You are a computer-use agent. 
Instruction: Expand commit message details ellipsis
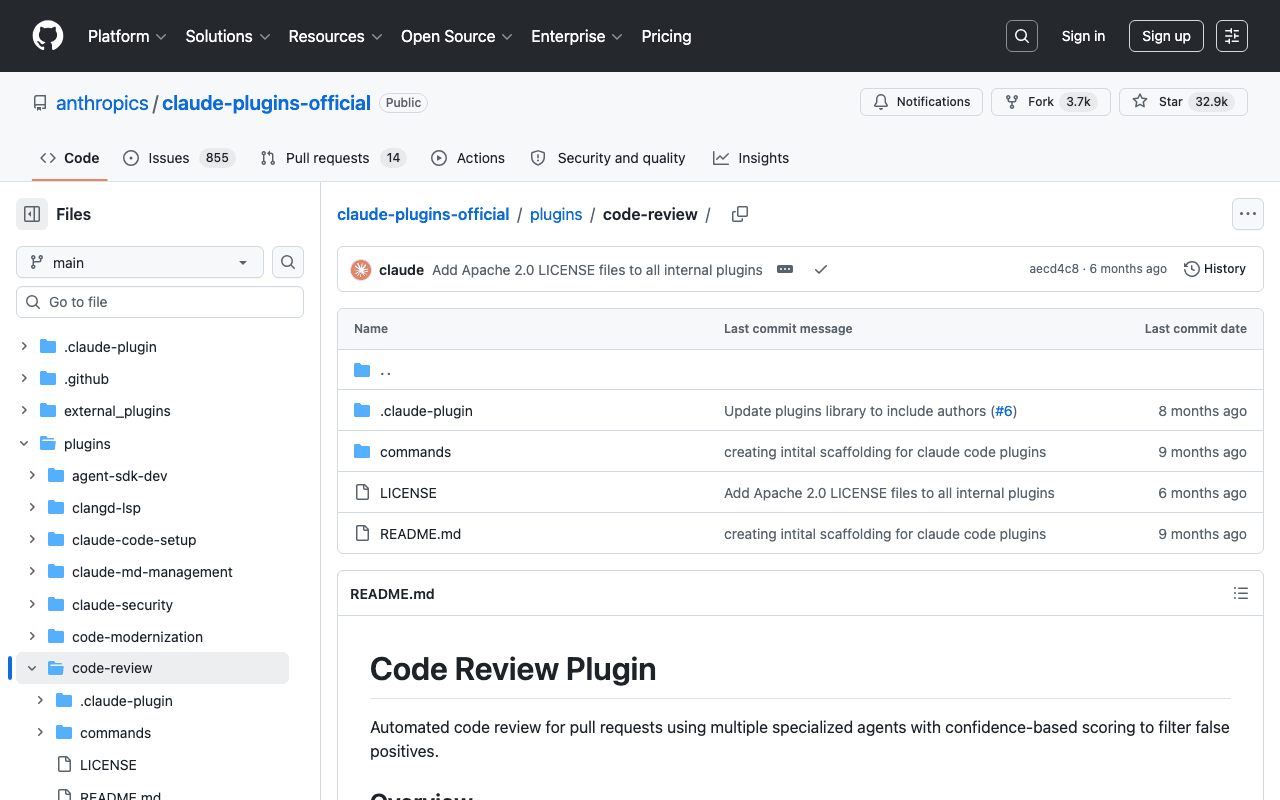(x=785, y=269)
